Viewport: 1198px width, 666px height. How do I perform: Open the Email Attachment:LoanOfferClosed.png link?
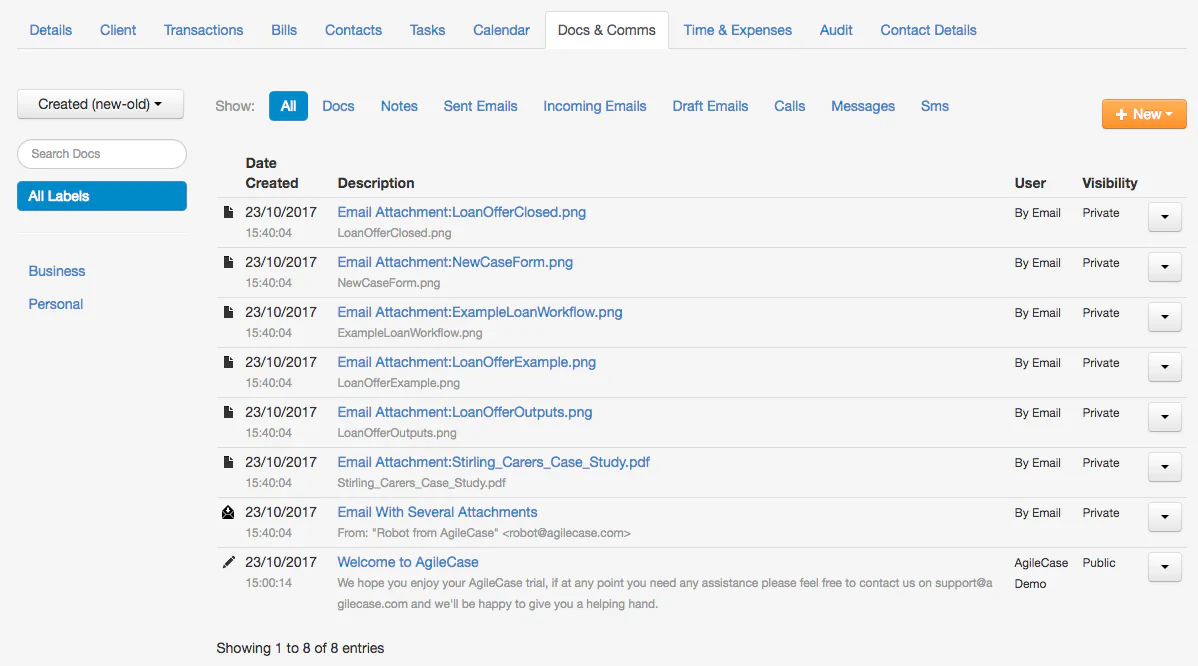pos(461,212)
